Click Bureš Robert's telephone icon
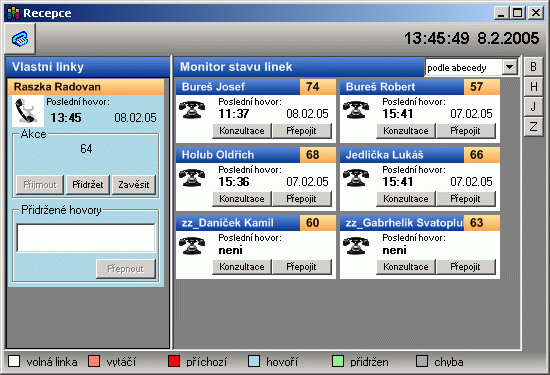Image resolution: width=550 pixels, height=375 pixels. click(x=356, y=110)
